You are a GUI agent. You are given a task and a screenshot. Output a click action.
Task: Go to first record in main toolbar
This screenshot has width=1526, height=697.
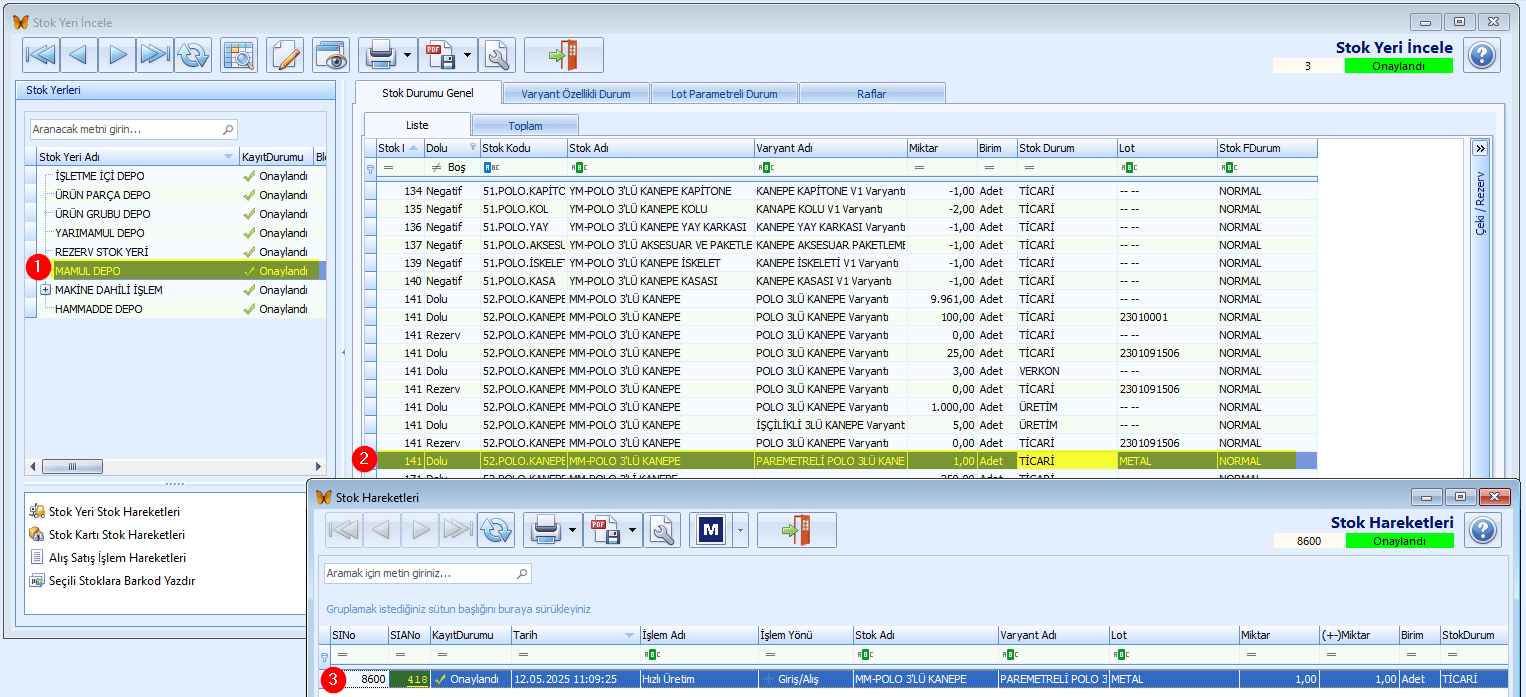tap(40, 55)
